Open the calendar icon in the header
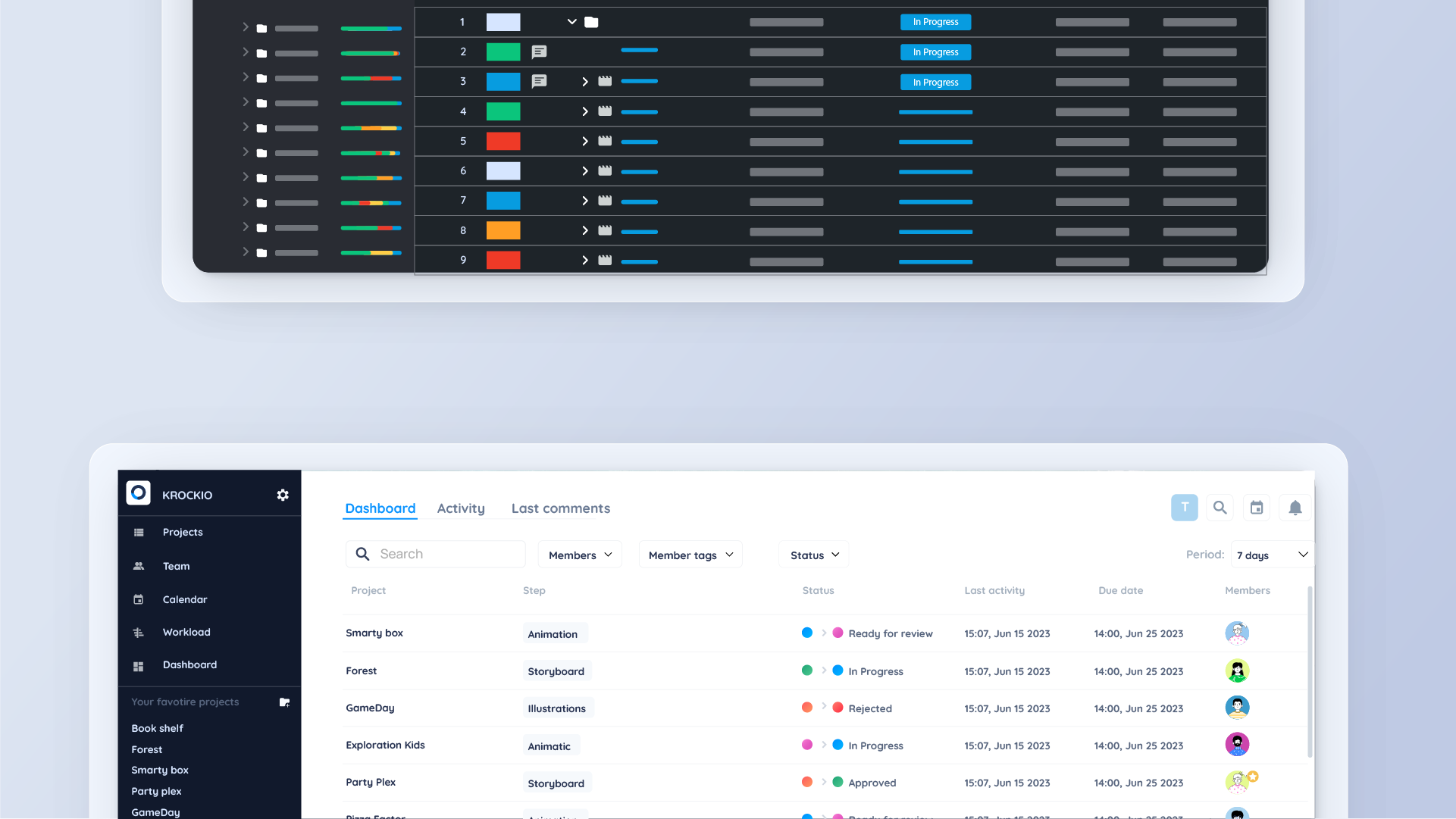1456x819 pixels. pos(1257,508)
